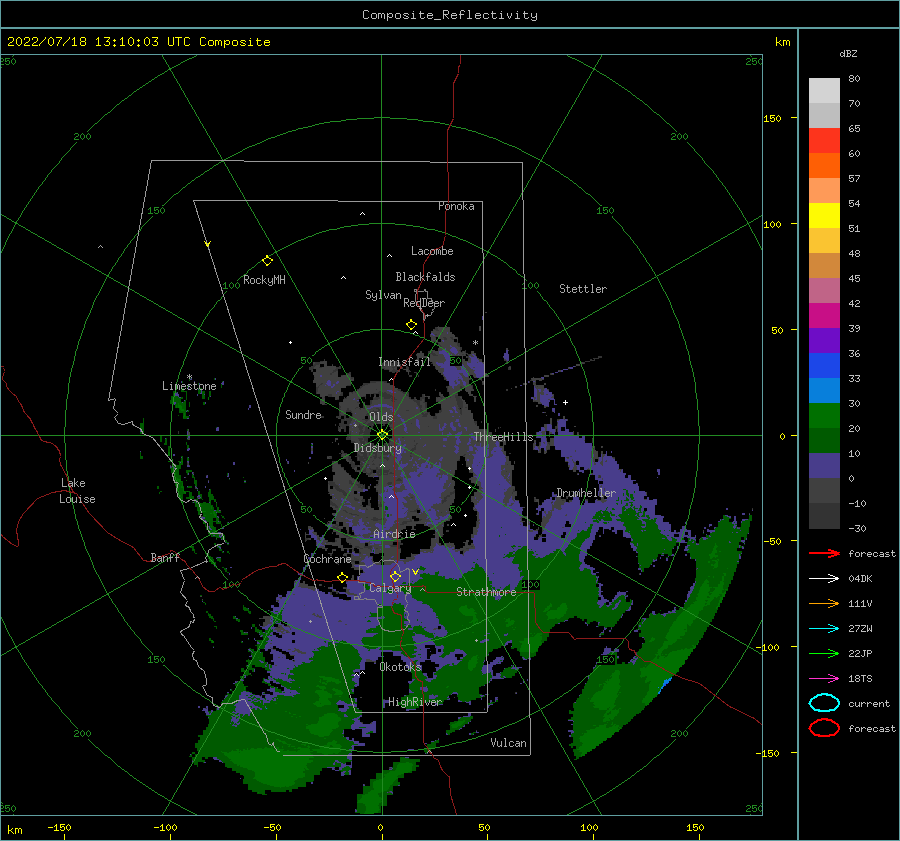Click the cyan 'current' ellipse legend icon
Screen dimensions: 900x841
pyautogui.click(x=824, y=703)
